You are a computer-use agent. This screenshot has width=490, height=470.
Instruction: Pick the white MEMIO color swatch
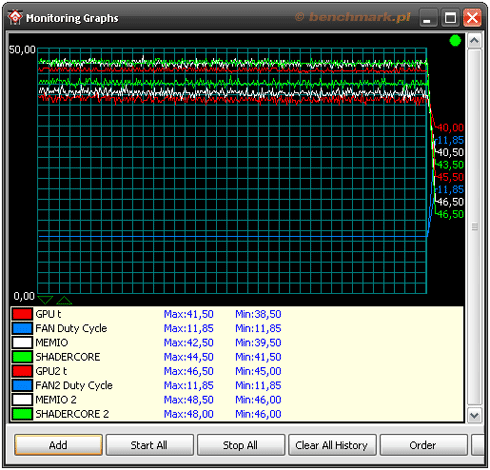tap(22, 343)
